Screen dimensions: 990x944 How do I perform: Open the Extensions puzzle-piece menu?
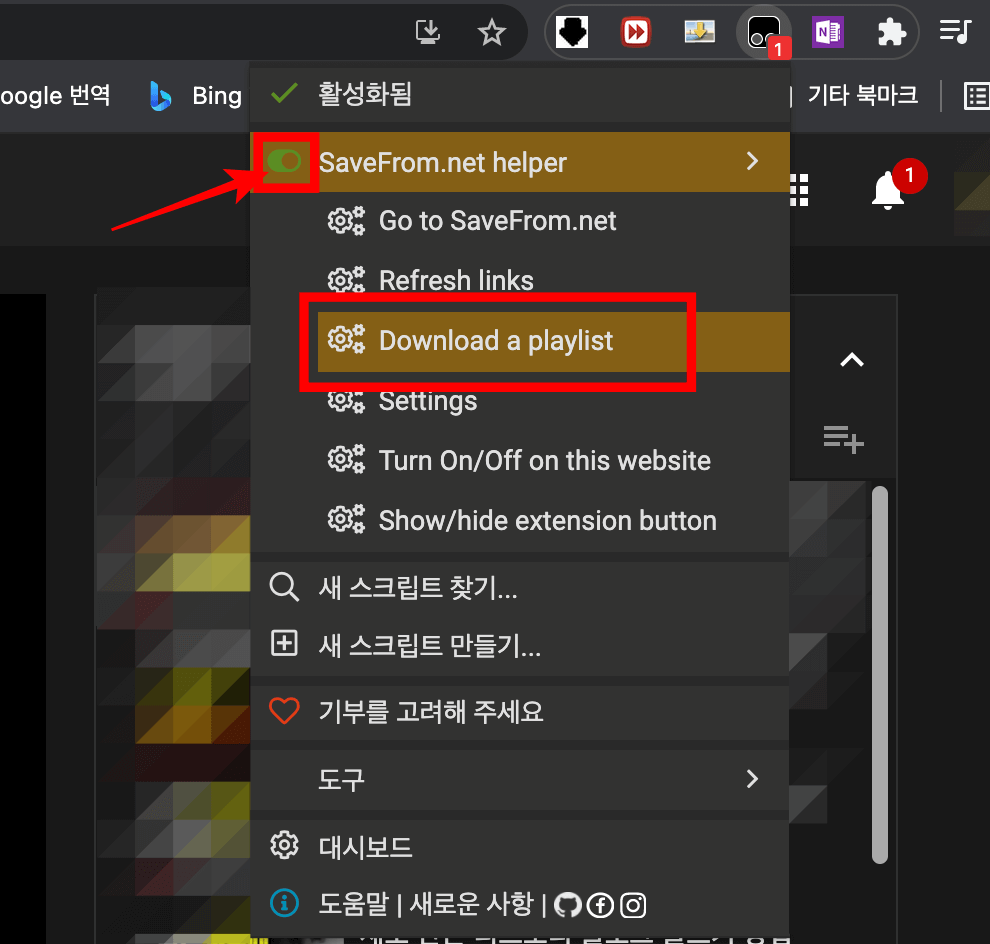(x=892, y=32)
